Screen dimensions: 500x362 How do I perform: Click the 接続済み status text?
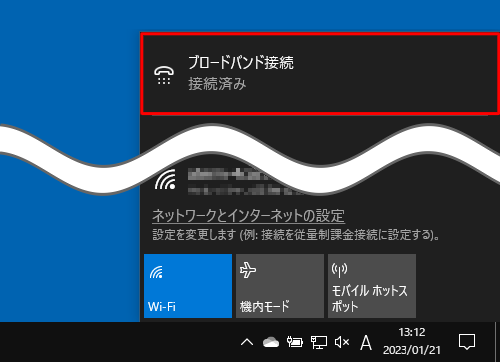pos(217,84)
